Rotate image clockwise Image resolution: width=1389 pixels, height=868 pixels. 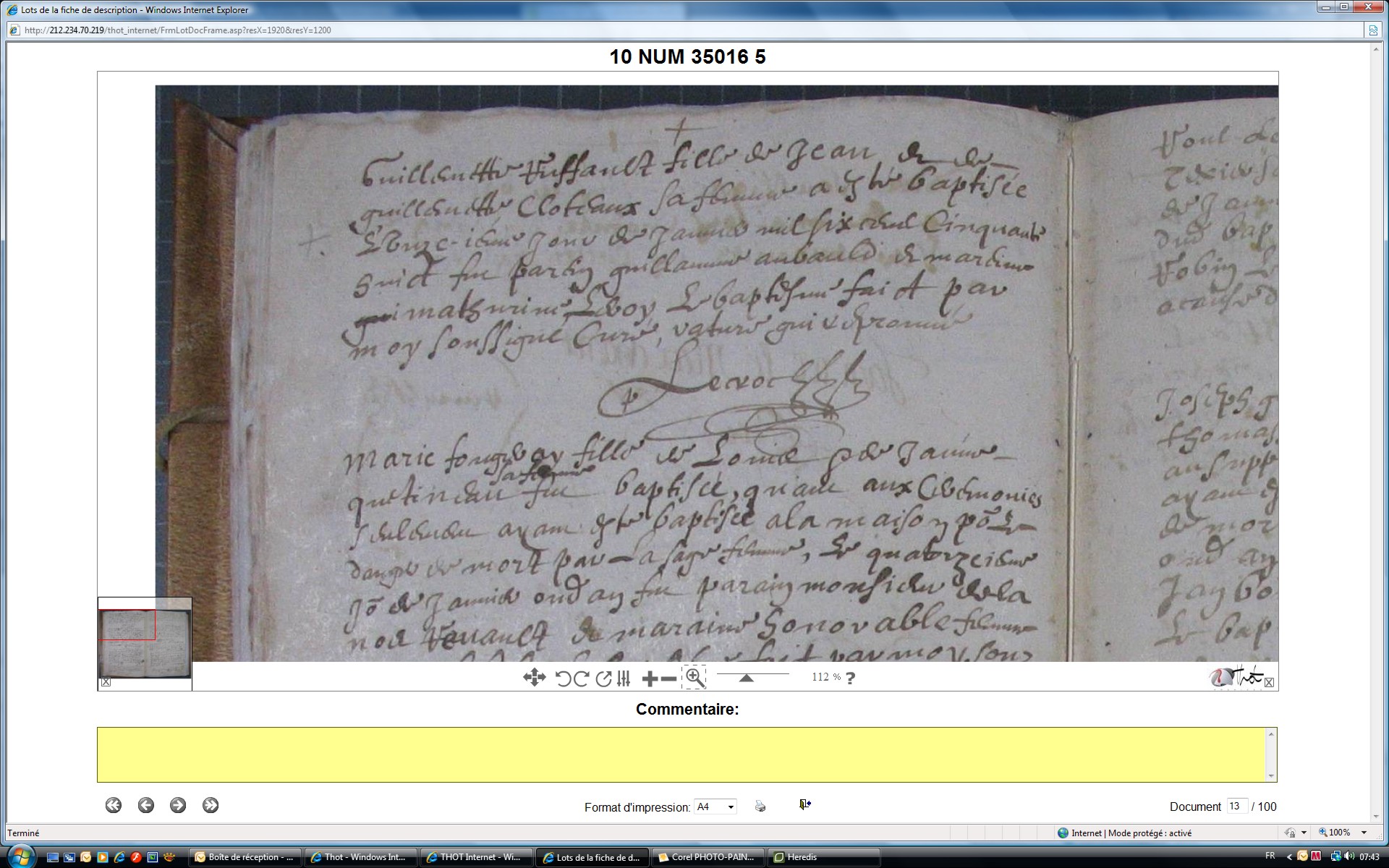click(580, 678)
